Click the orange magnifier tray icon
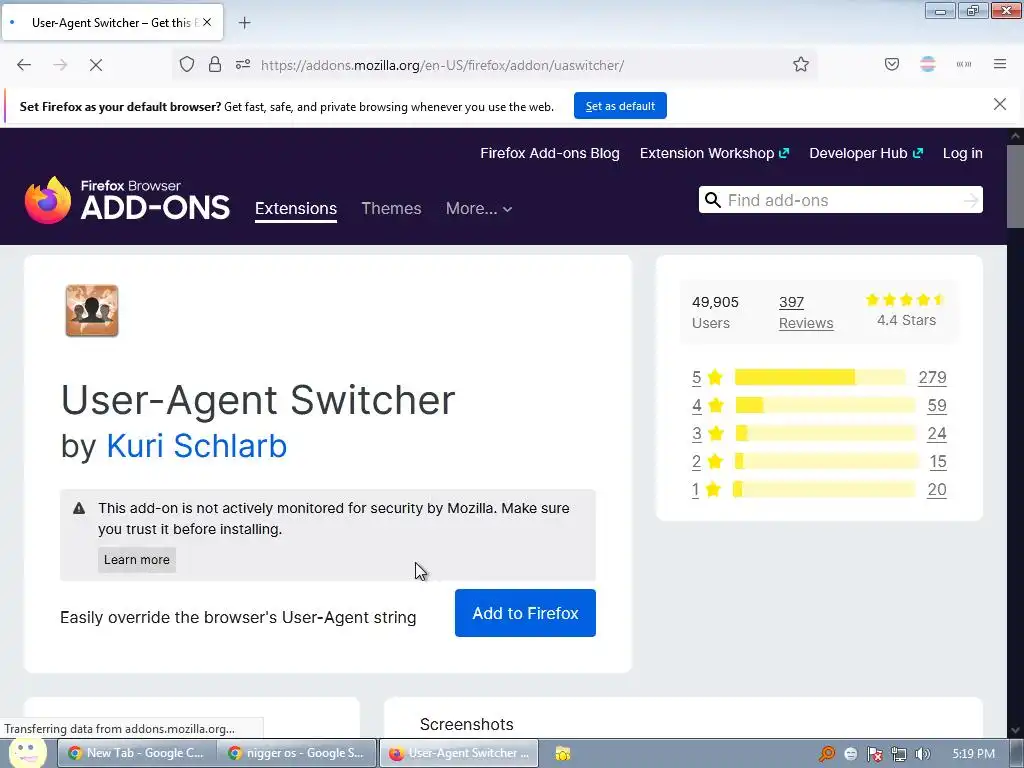Viewport: 1024px width, 768px height. (x=827, y=754)
